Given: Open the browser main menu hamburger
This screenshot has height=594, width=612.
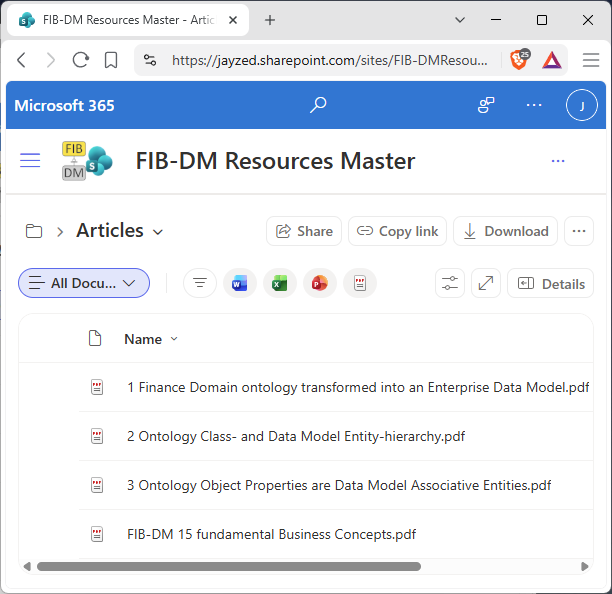Looking at the screenshot, I should click(591, 60).
